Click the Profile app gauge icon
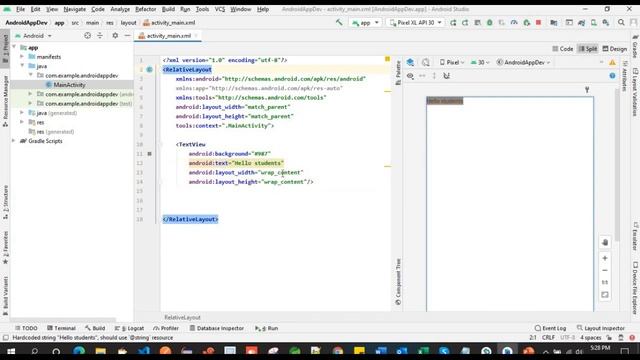Image resolution: width=640 pixels, height=360 pixels. click(514, 23)
